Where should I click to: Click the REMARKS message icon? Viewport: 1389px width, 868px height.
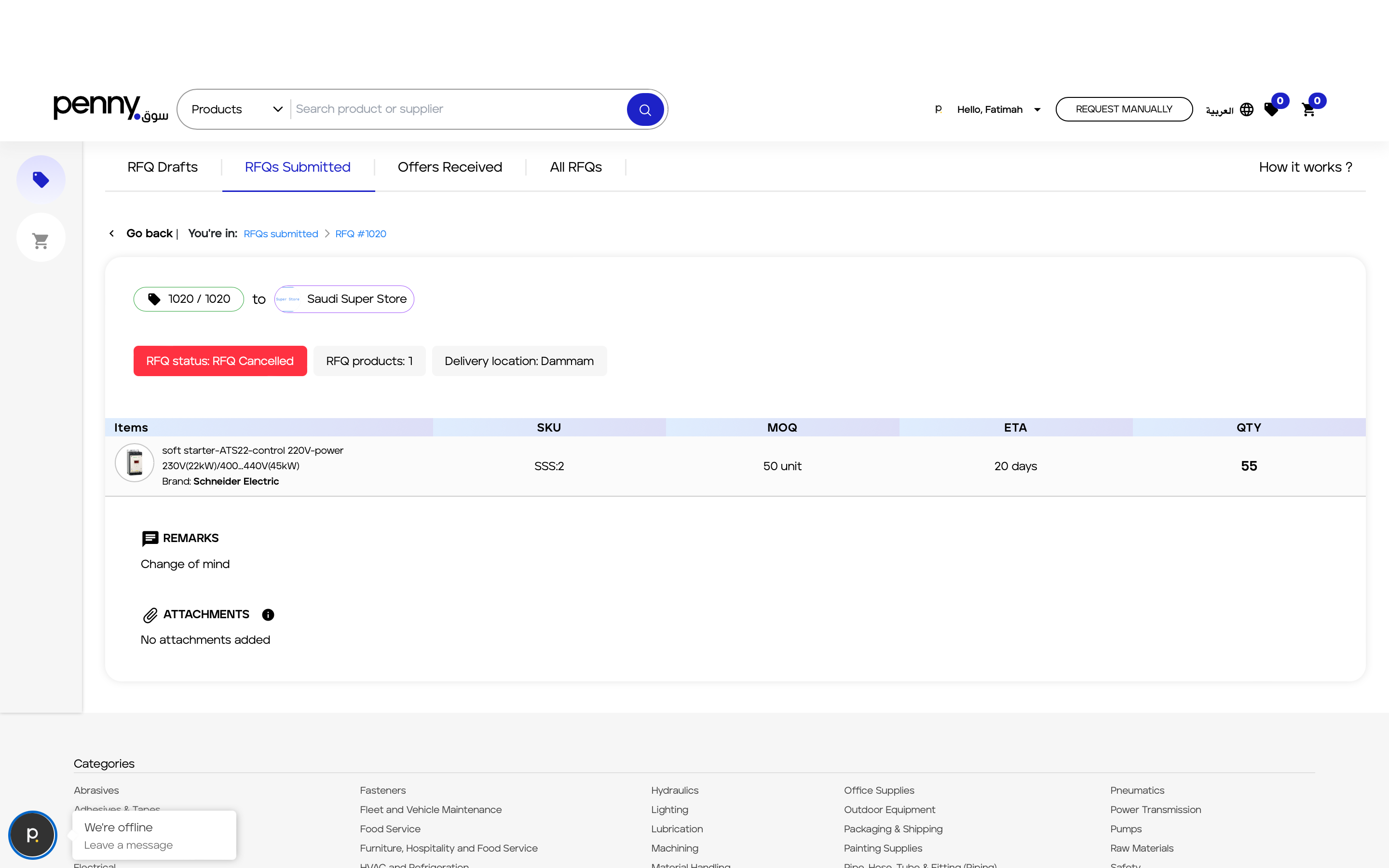[150, 539]
